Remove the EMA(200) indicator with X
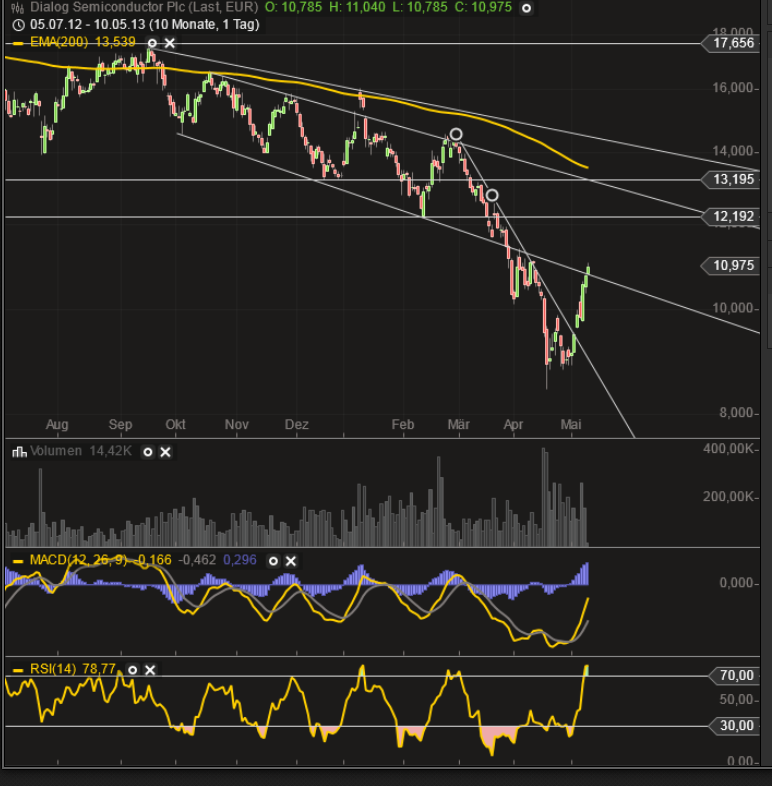Viewport: 772px width, 786px height. [x=170, y=43]
